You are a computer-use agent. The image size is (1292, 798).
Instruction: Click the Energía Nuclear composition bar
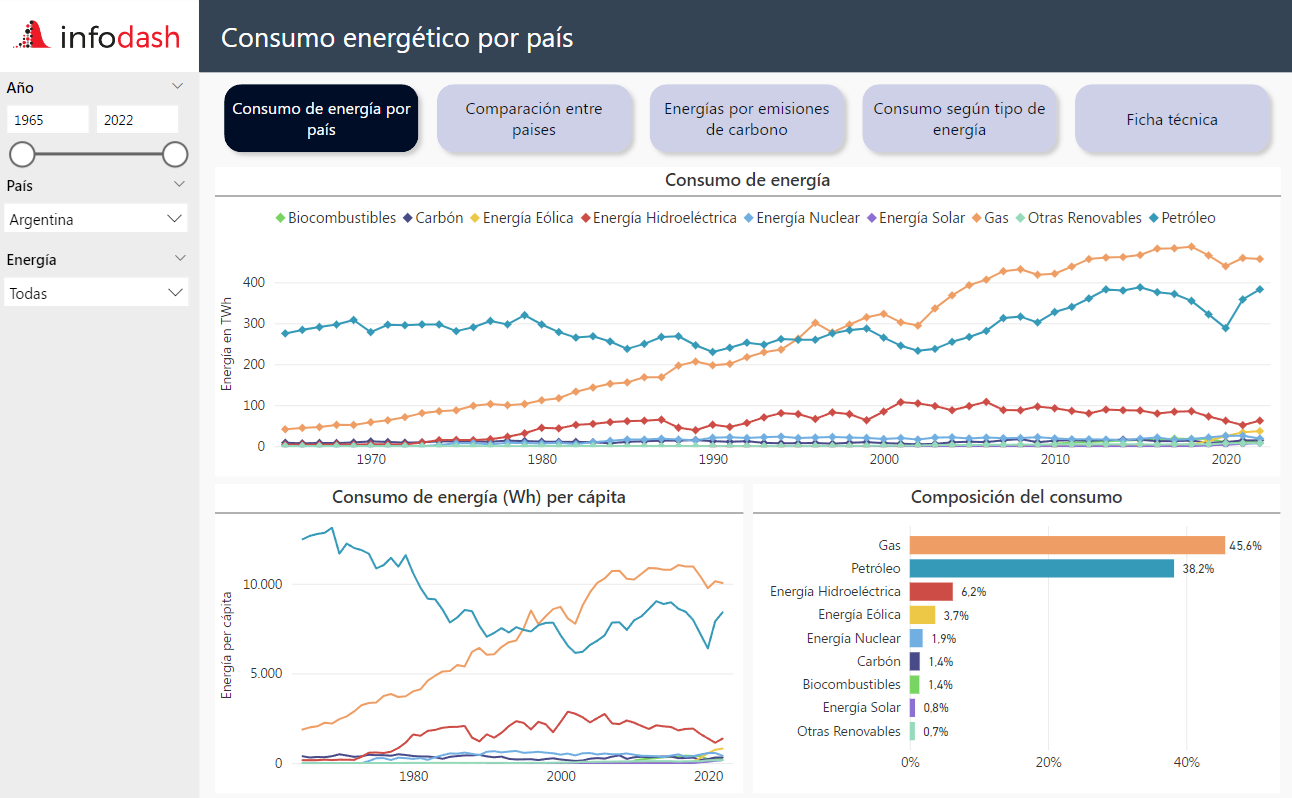[916, 638]
